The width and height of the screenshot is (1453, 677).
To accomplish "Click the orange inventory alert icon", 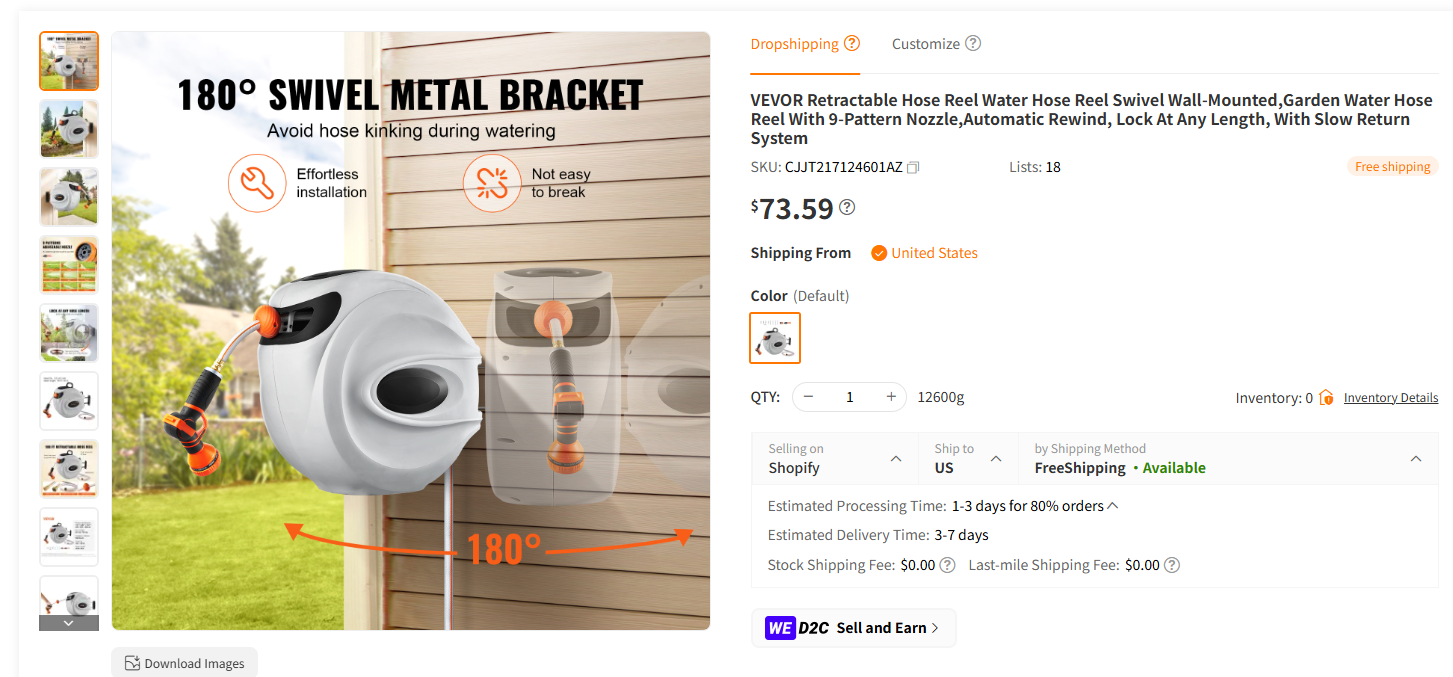I will click(1326, 397).
